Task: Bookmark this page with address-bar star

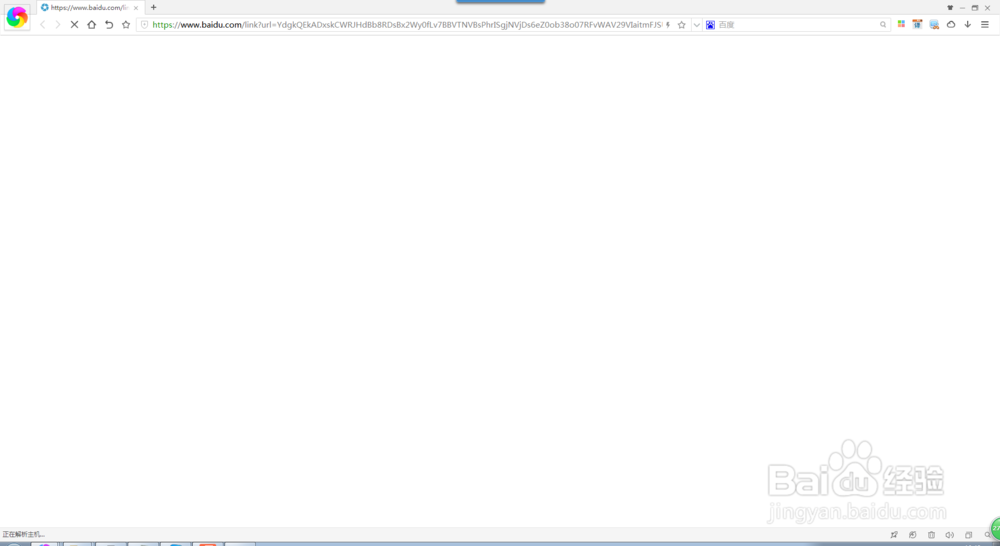Action: click(681, 25)
